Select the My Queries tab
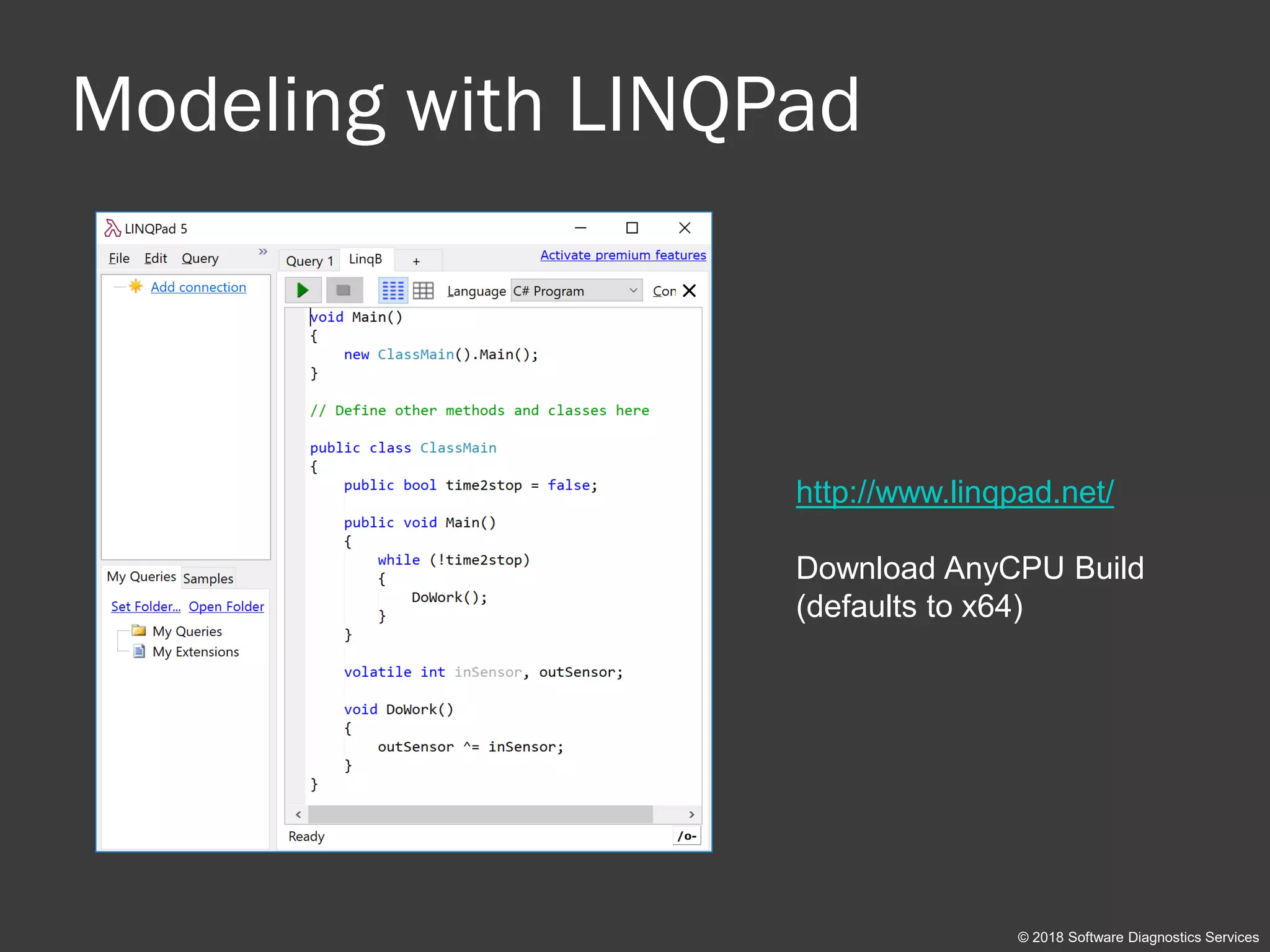 pos(141,577)
